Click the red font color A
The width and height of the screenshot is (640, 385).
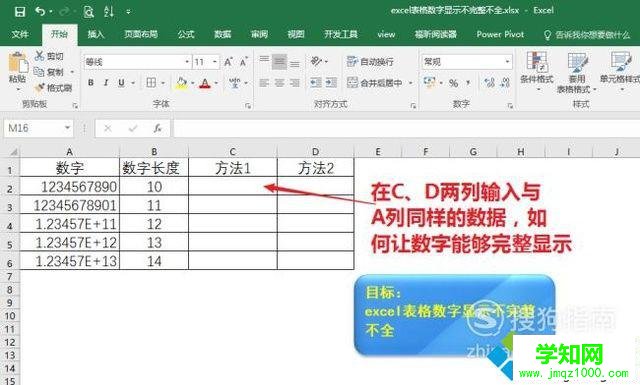[205, 83]
